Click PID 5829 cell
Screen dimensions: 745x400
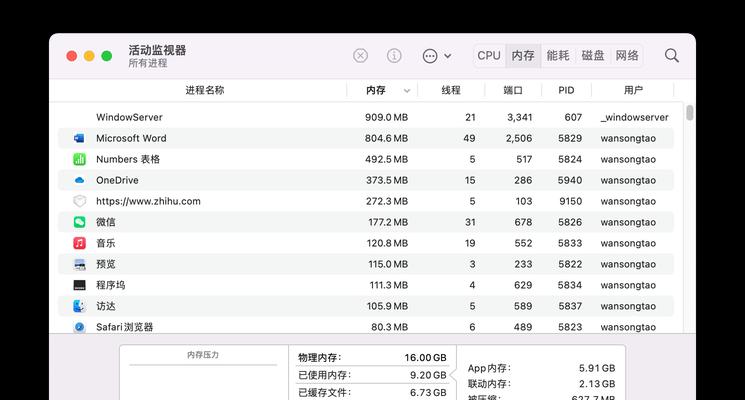click(570, 138)
